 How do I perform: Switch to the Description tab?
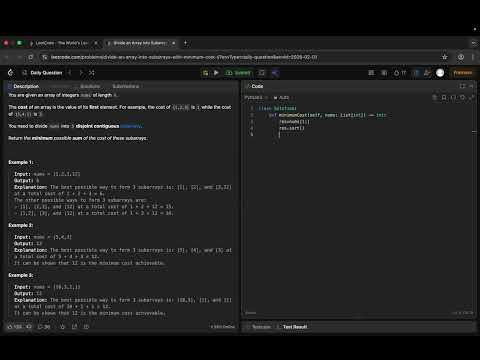click(x=23, y=86)
